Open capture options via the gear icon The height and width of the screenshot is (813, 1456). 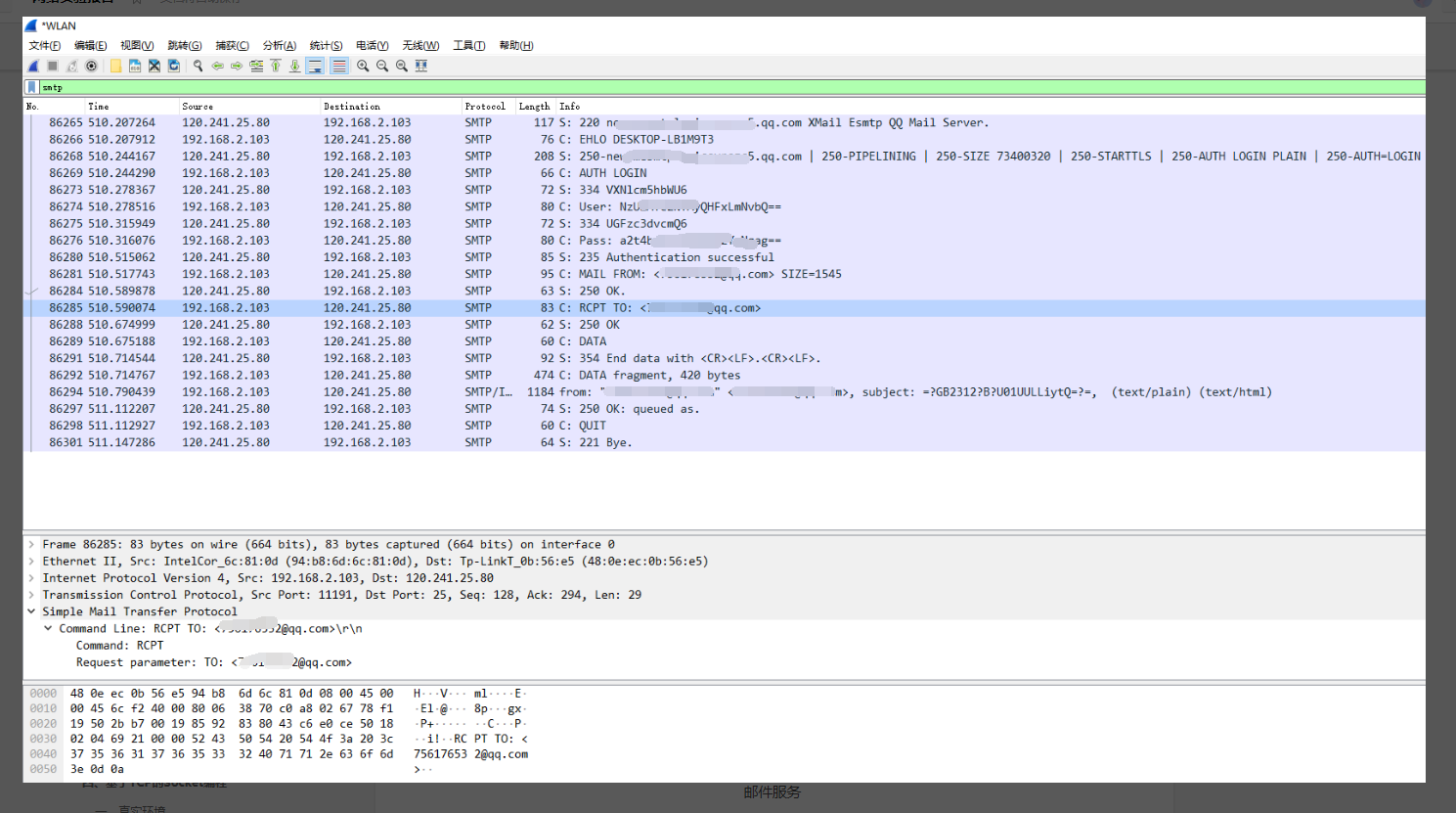(x=91, y=66)
